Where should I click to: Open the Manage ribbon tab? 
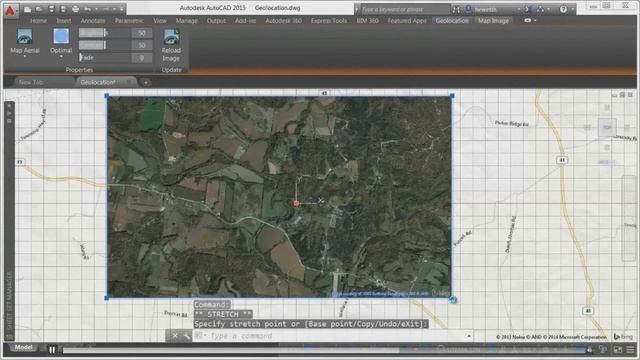click(187, 20)
